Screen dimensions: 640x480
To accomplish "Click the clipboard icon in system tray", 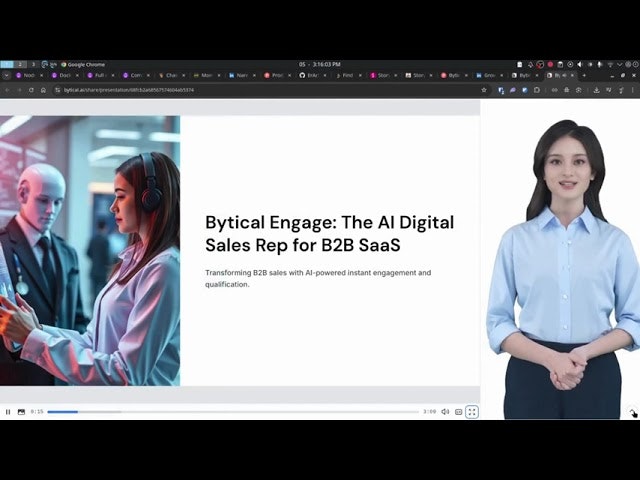I will (560, 64).
